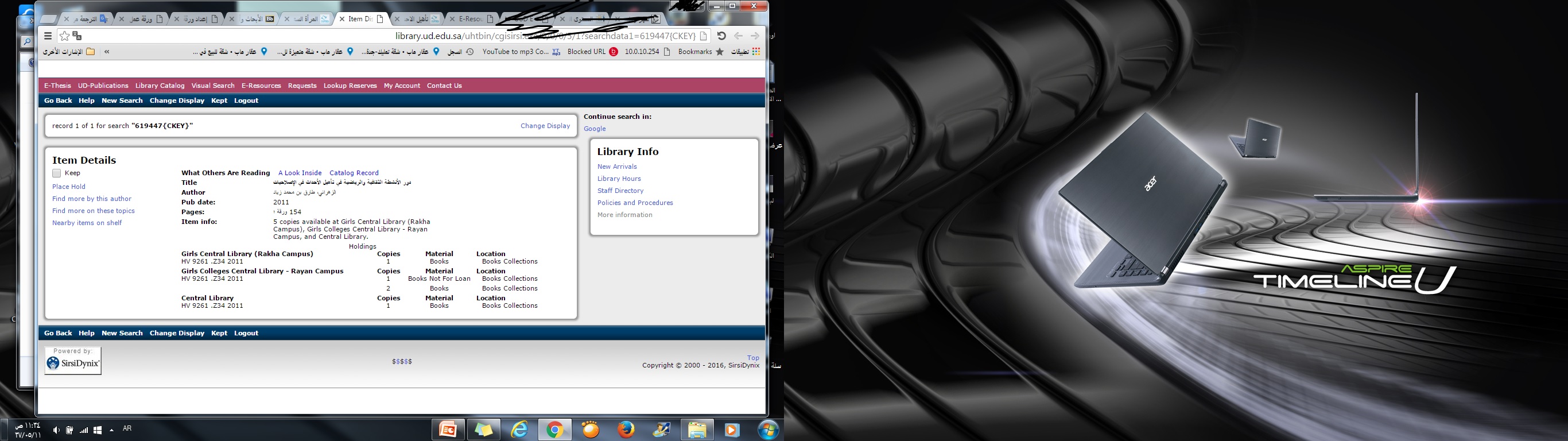
Task: Open PowerPoint from the taskbar
Action: tap(449, 431)
